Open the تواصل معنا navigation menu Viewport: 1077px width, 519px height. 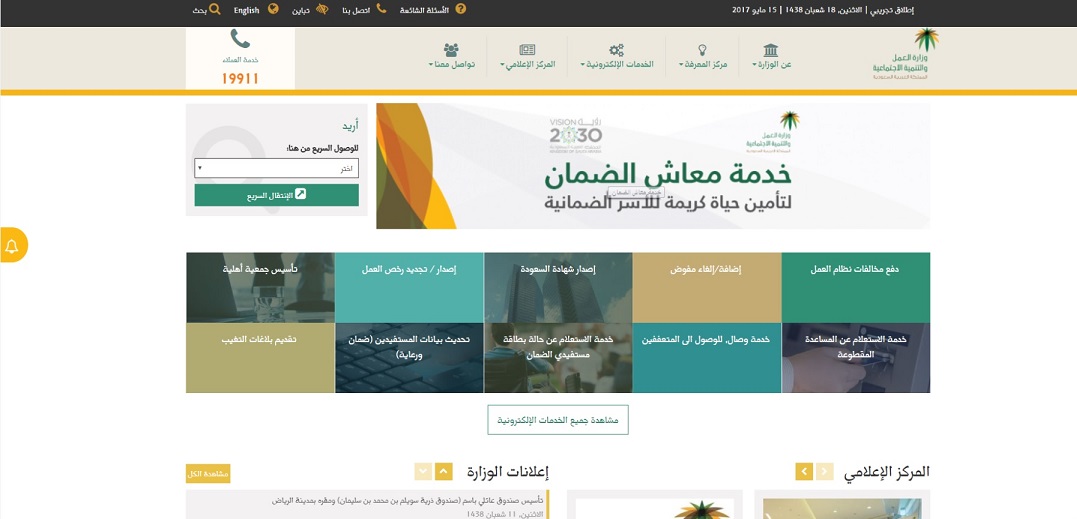[451, 56]
